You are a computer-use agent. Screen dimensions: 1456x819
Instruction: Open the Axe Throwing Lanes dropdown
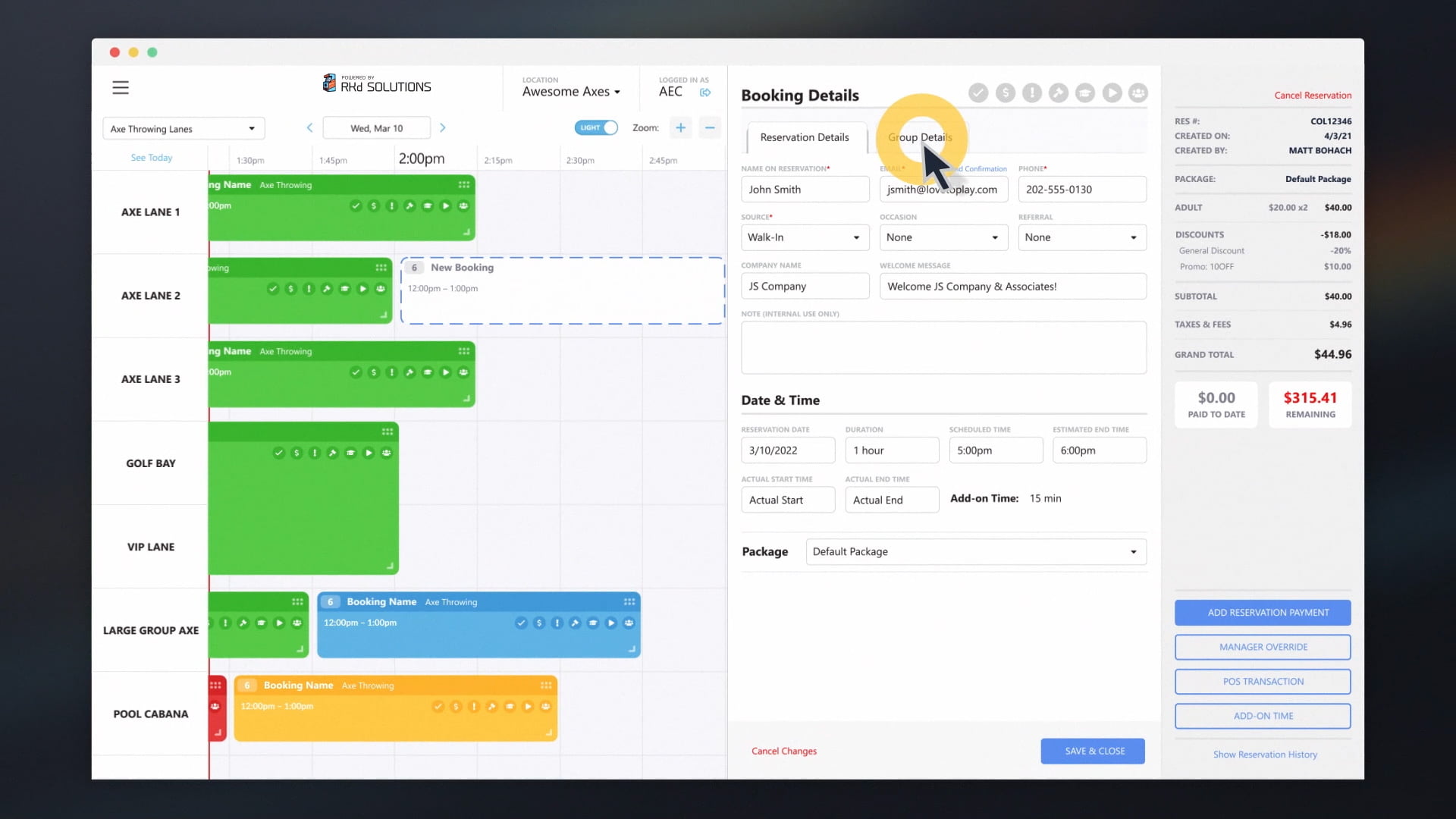pyautogui.click(x=184, y=129)
